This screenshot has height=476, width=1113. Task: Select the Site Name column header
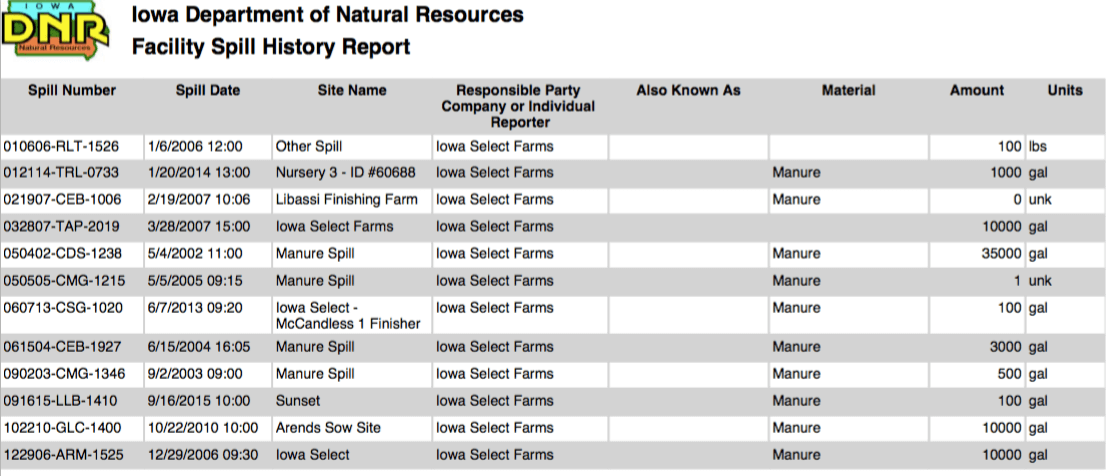point(352,91)
